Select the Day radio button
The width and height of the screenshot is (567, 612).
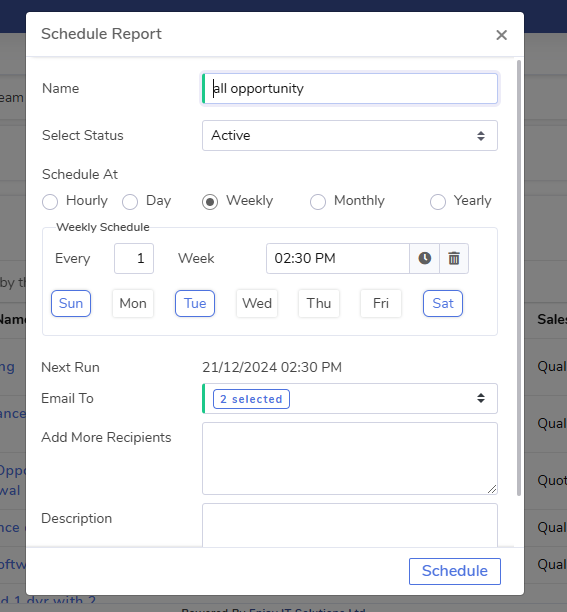point(130,202)
